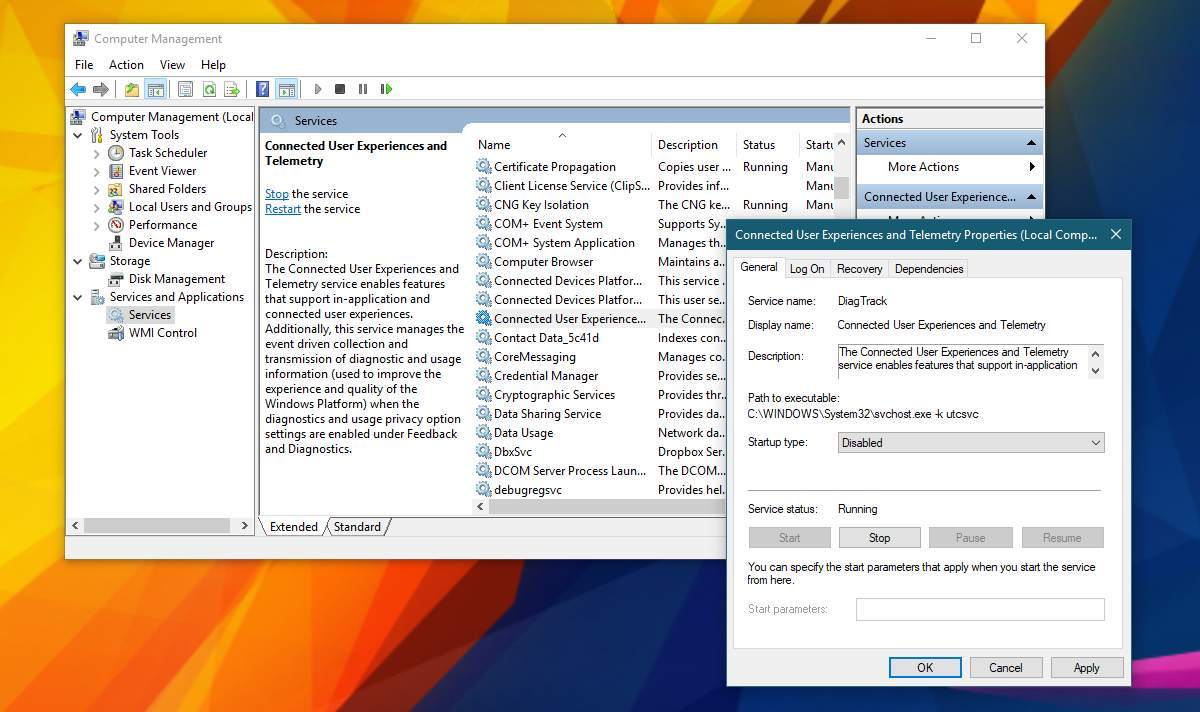Click the Refresh toolbar icon

point(209,89)
